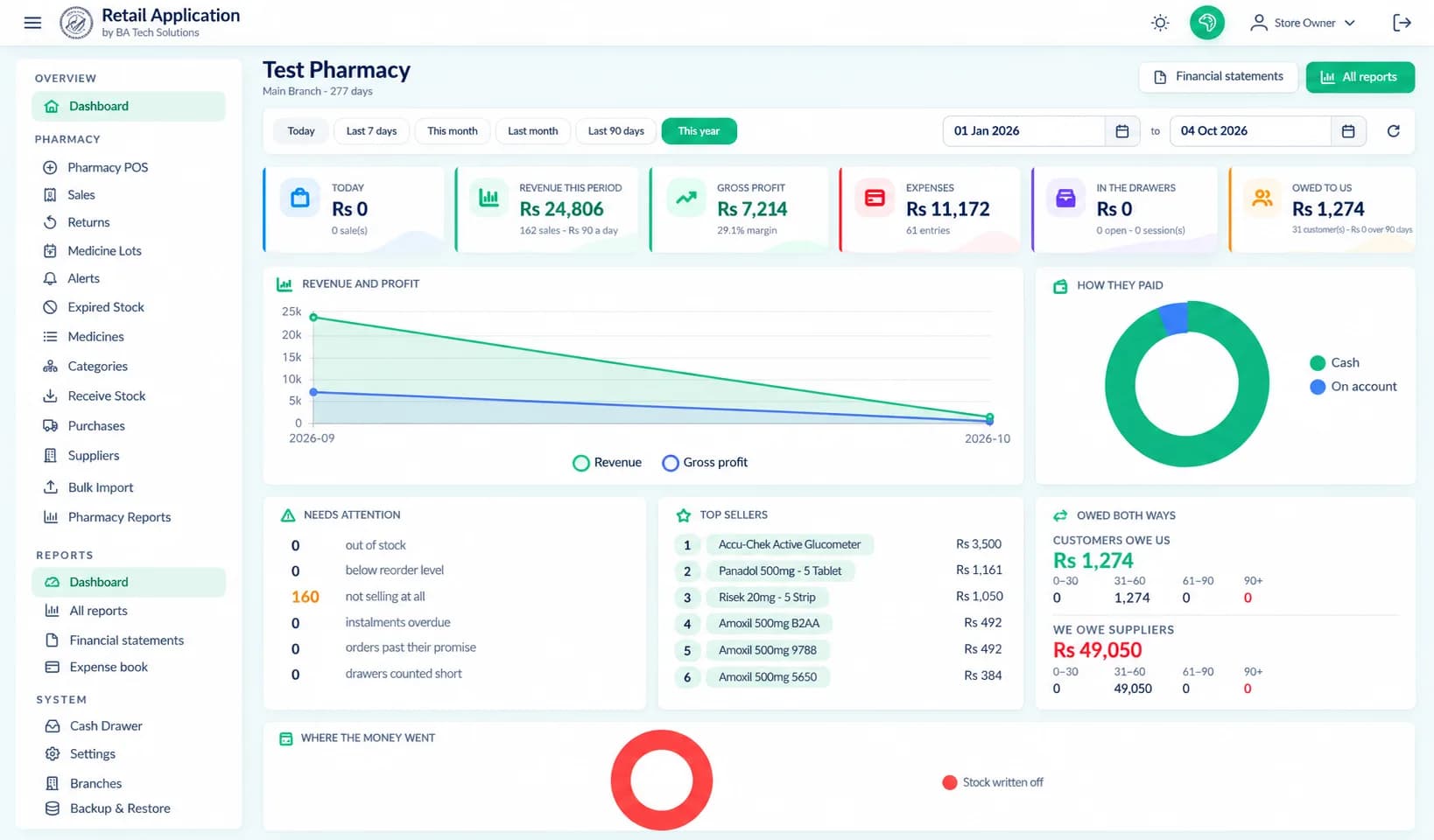1434x840 pixels.
Task: Click the Today card shopping bag icon
Action: coord(300,198)
